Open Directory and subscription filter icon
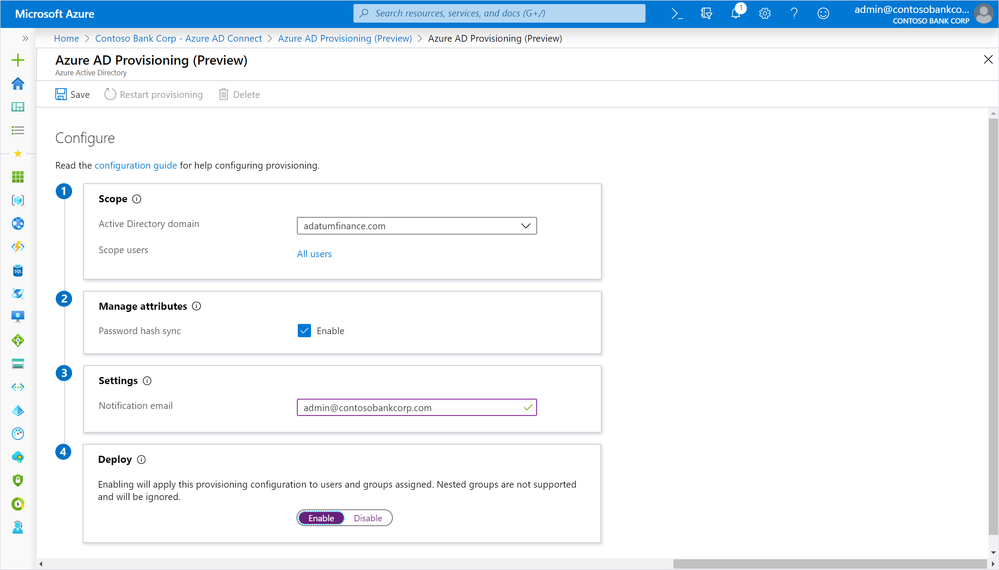This screenshot has height=570, width=999. point(706,13)
